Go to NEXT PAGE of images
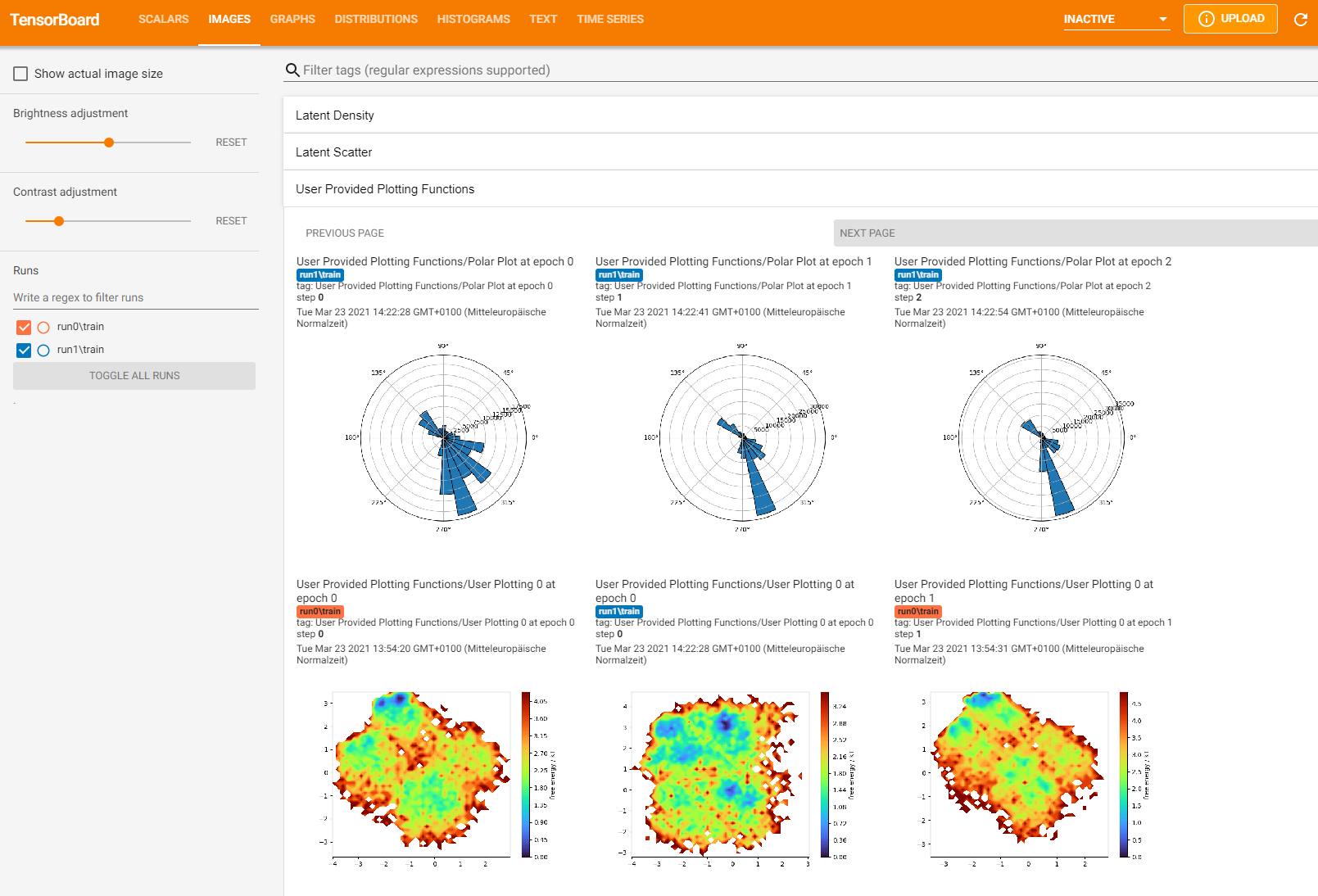This screenshot has height=896, width=1318. pyautogui.click(x=1076, y=233)
